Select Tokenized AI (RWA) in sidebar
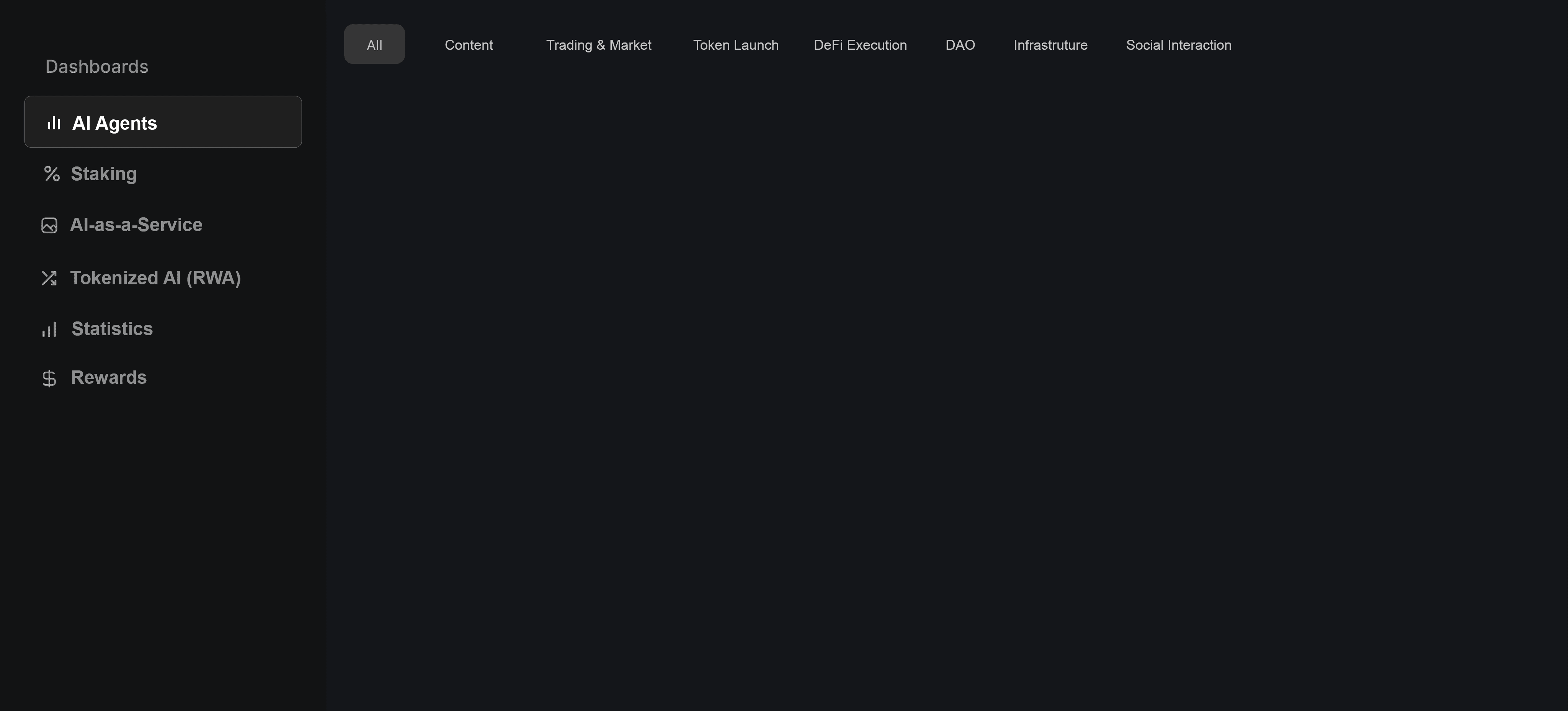1568x711 pixels. pos(155,278)
